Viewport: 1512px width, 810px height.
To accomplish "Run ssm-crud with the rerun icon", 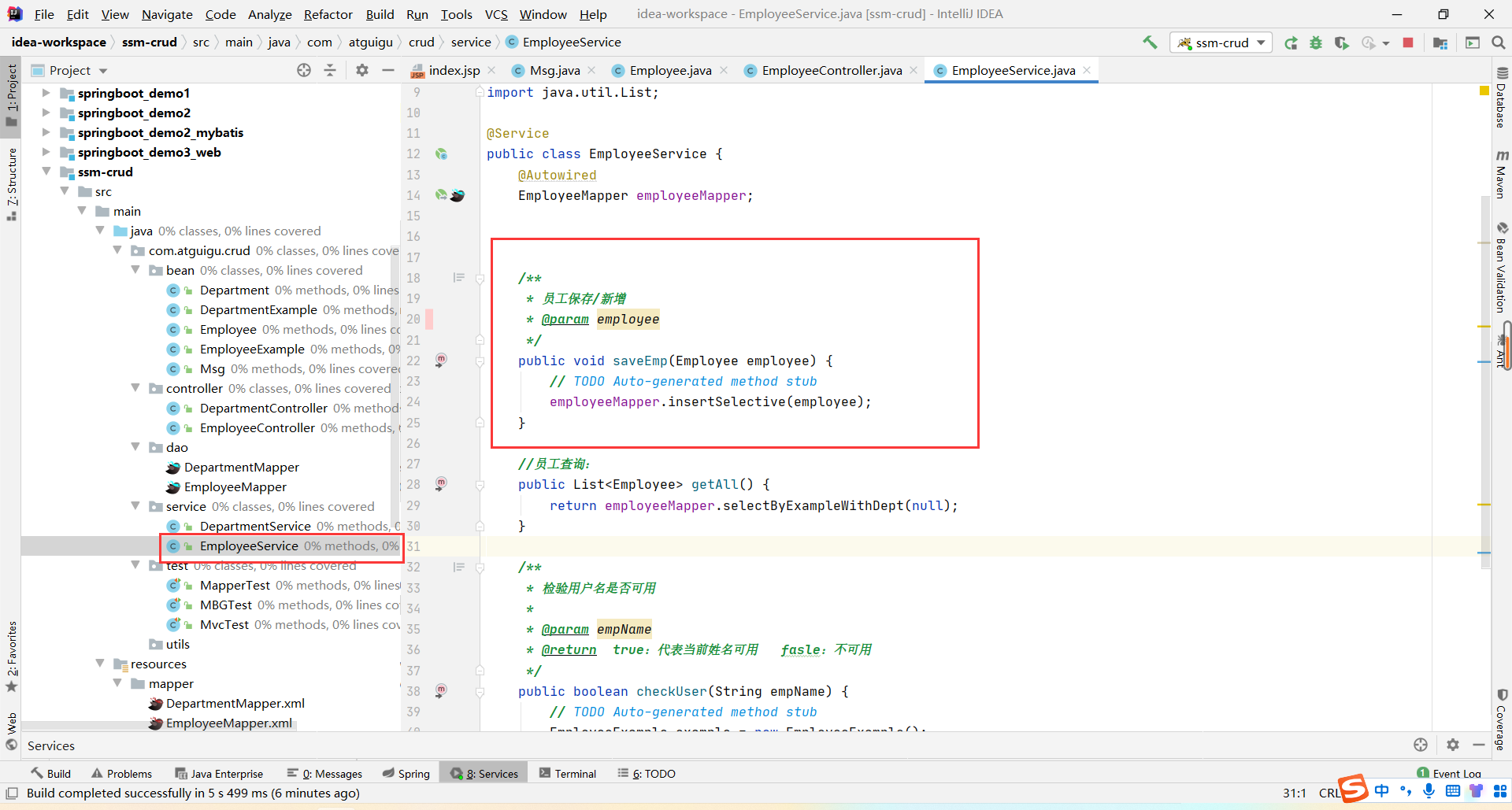I will [1291, 43].
